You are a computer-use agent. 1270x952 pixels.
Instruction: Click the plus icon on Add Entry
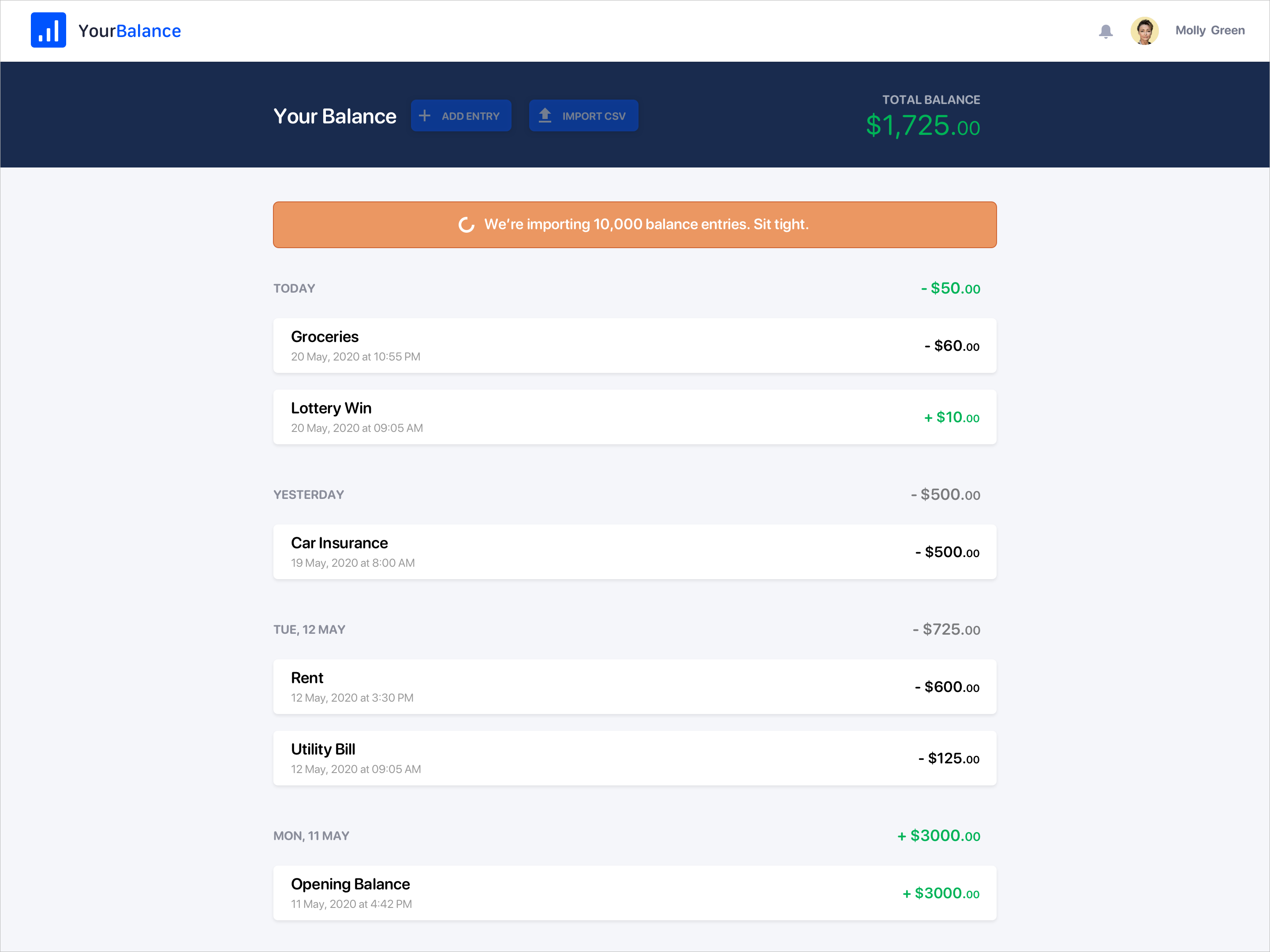[x=425, y=116]
